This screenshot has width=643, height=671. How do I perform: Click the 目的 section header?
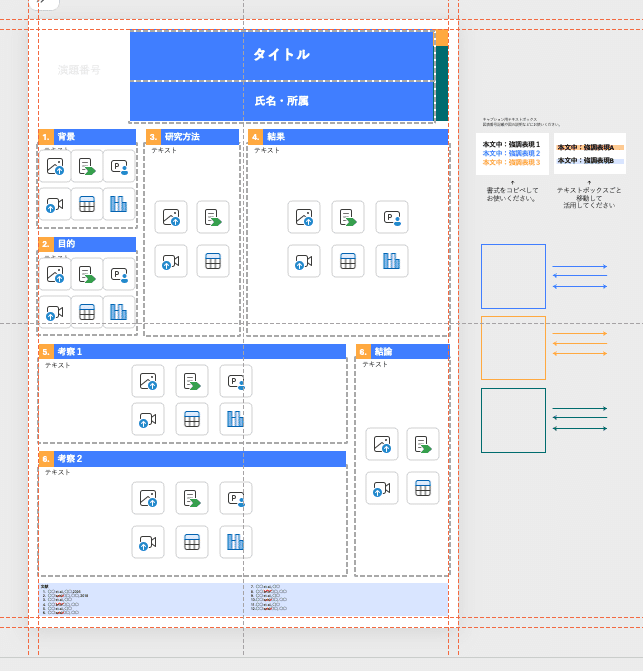(87, 244)
